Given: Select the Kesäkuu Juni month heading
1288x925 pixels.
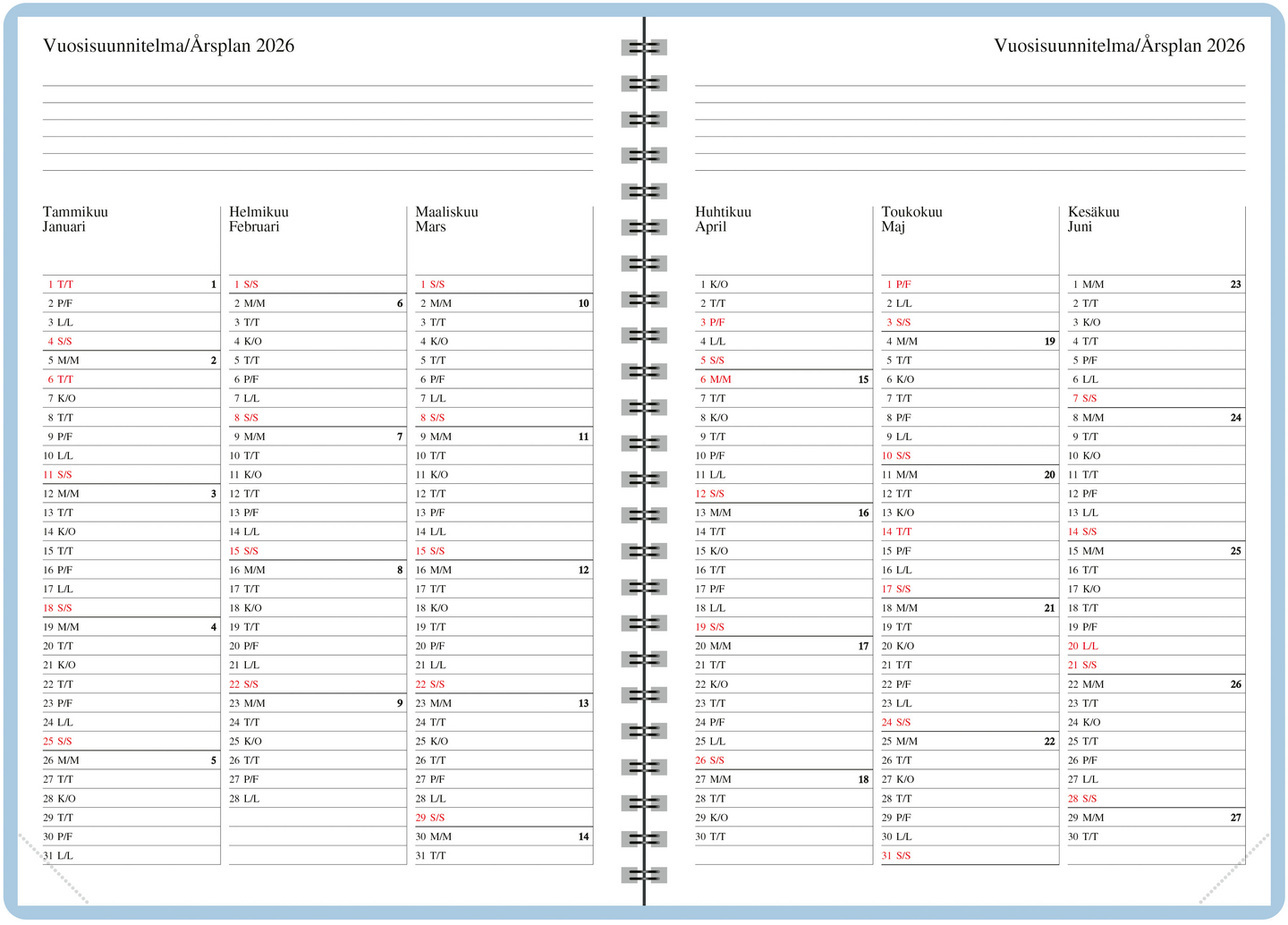Looking at the screenshot, I should click(1093, 219).
